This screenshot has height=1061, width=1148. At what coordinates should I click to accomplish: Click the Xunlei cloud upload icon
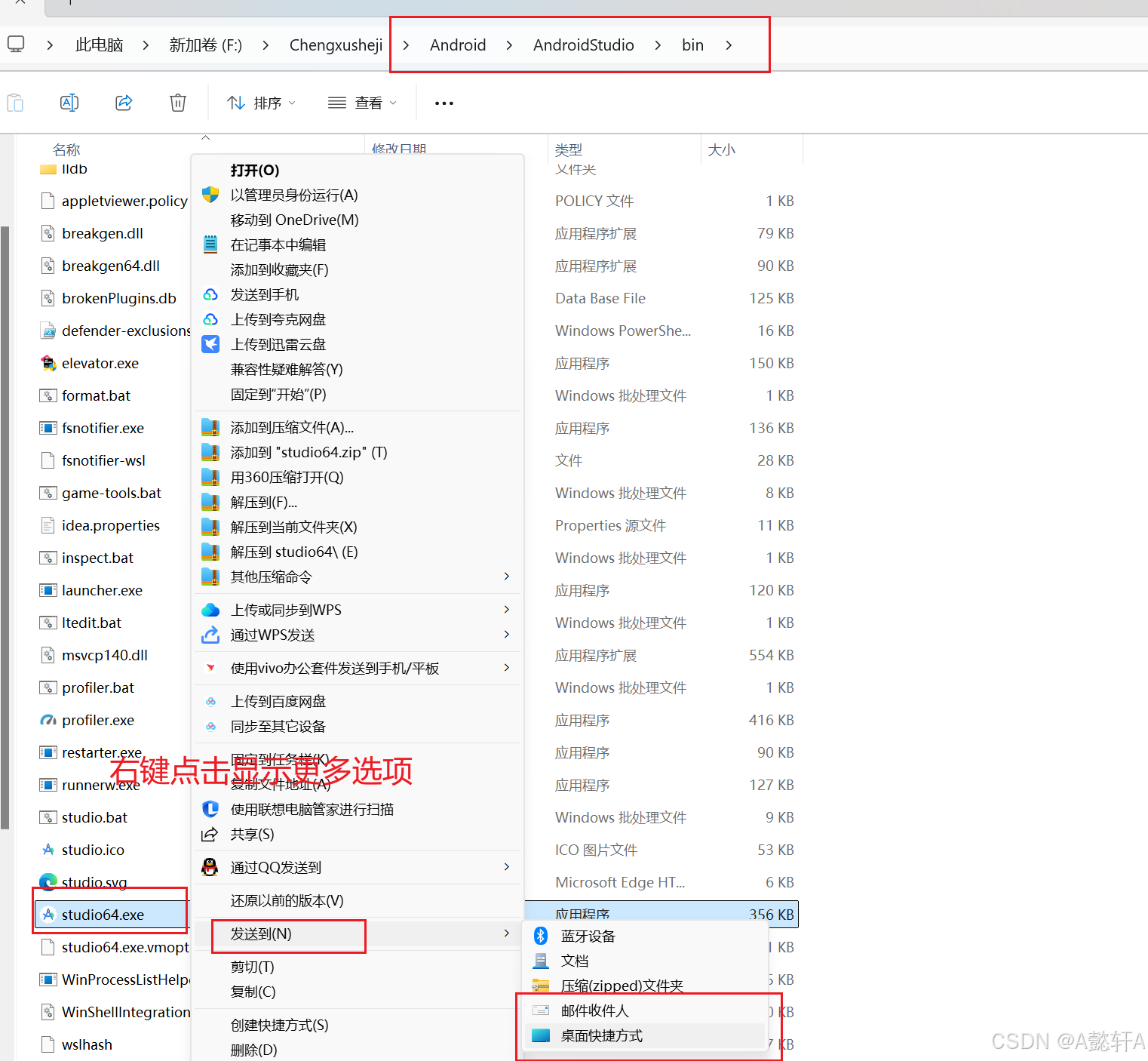(x=210, y=344)
